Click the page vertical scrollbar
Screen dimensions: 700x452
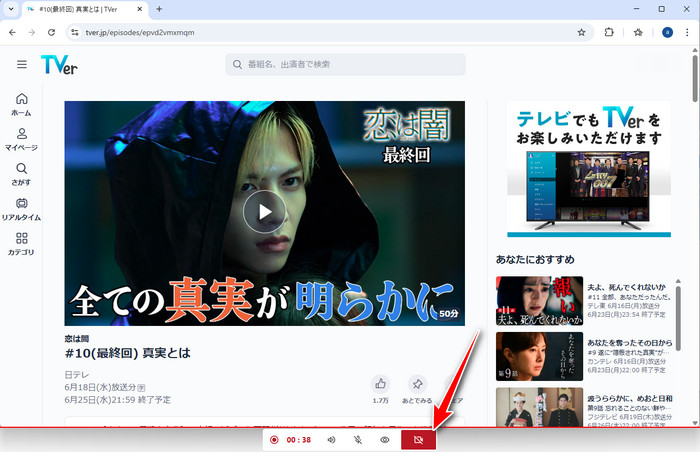pos(695,78)
